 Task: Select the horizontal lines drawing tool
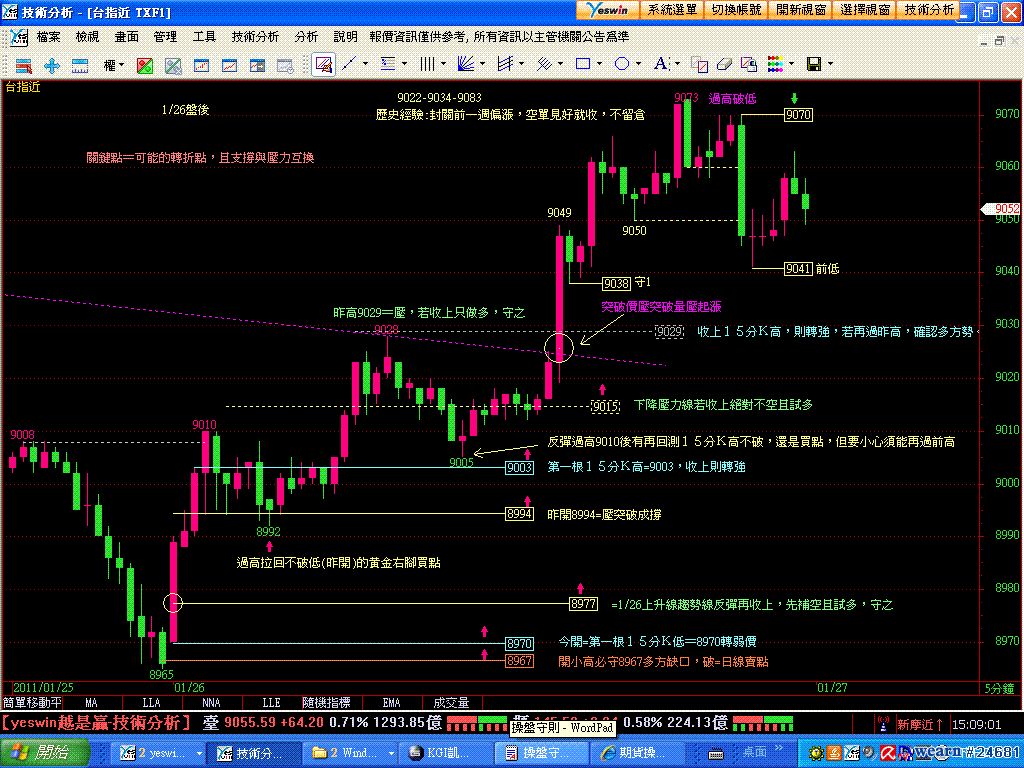coord(388,63)
